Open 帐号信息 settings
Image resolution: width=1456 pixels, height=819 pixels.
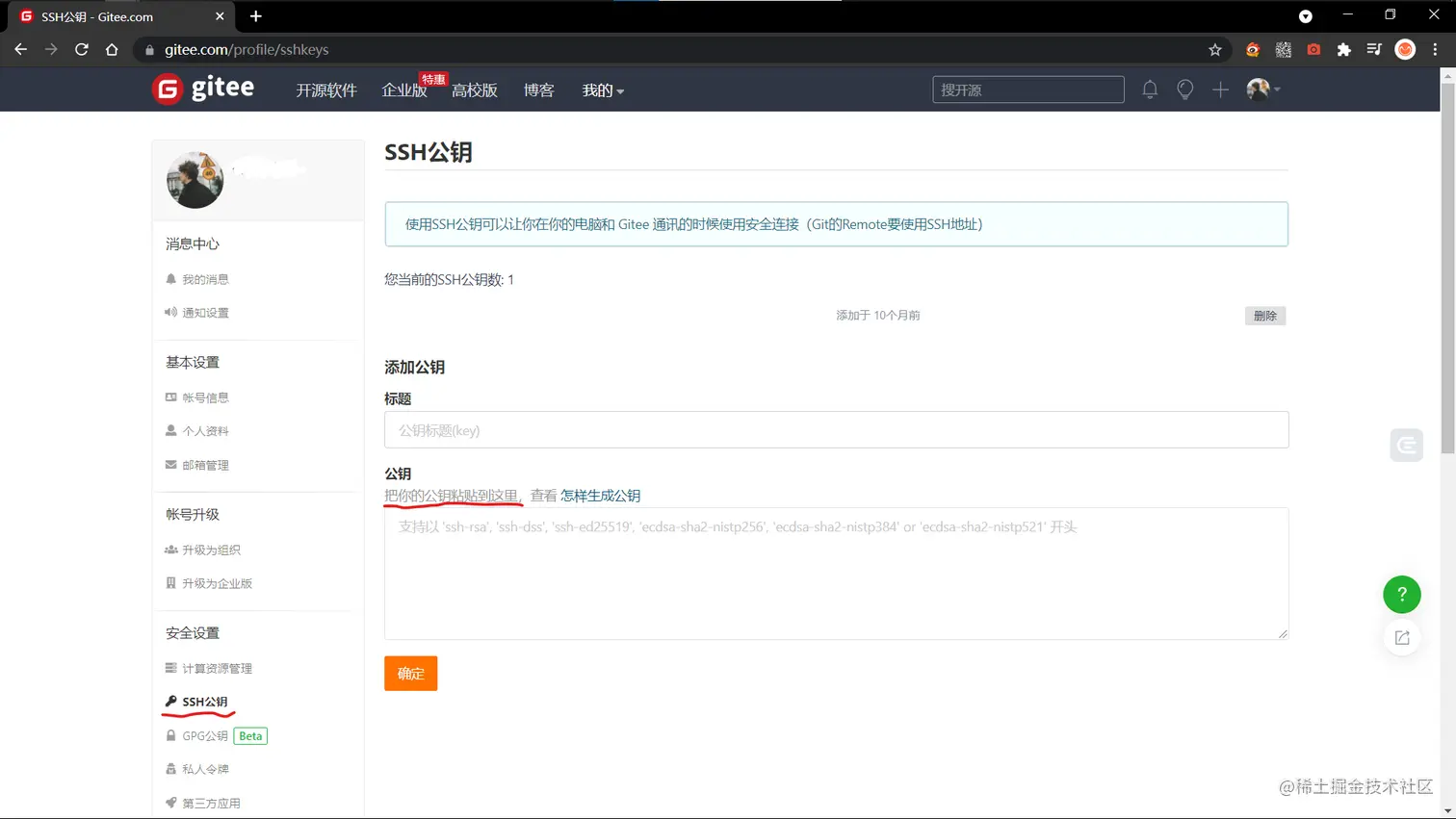pos(197,397)
